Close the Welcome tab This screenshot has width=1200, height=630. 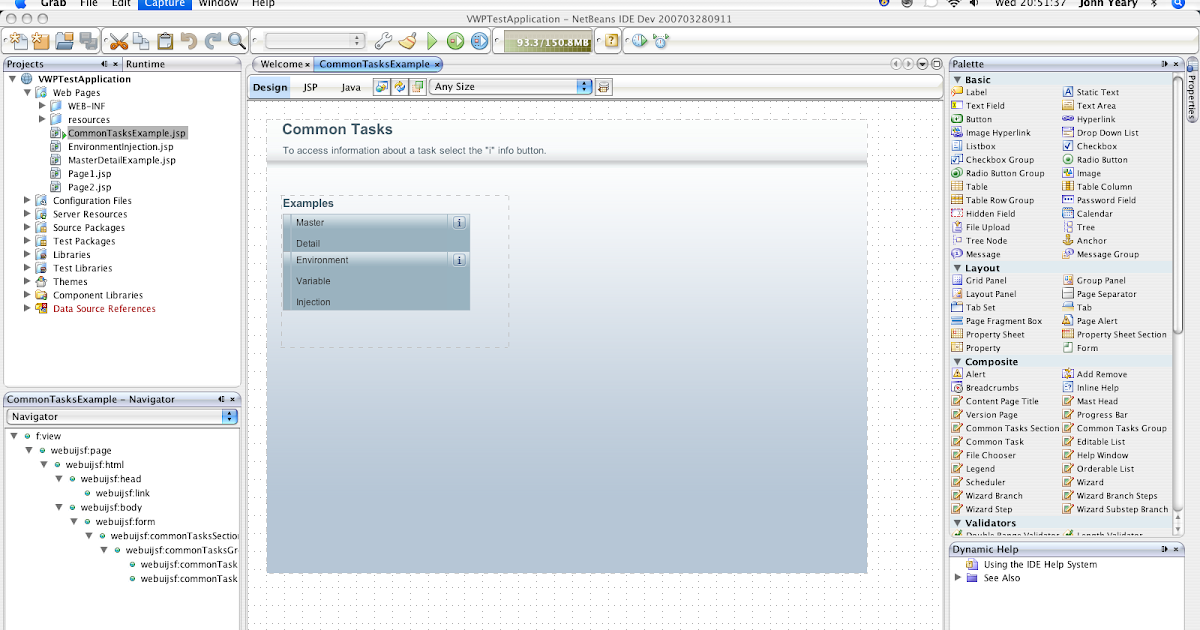pos(307,64)
